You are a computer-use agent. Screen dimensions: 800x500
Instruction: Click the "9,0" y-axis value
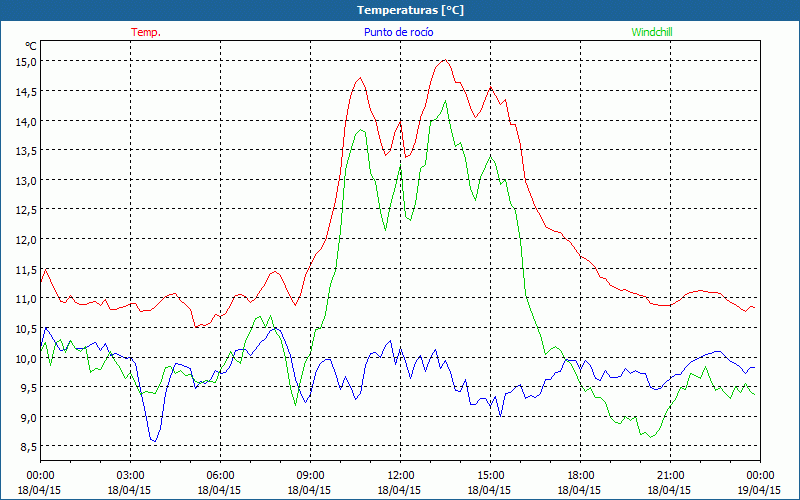(29, 417)
